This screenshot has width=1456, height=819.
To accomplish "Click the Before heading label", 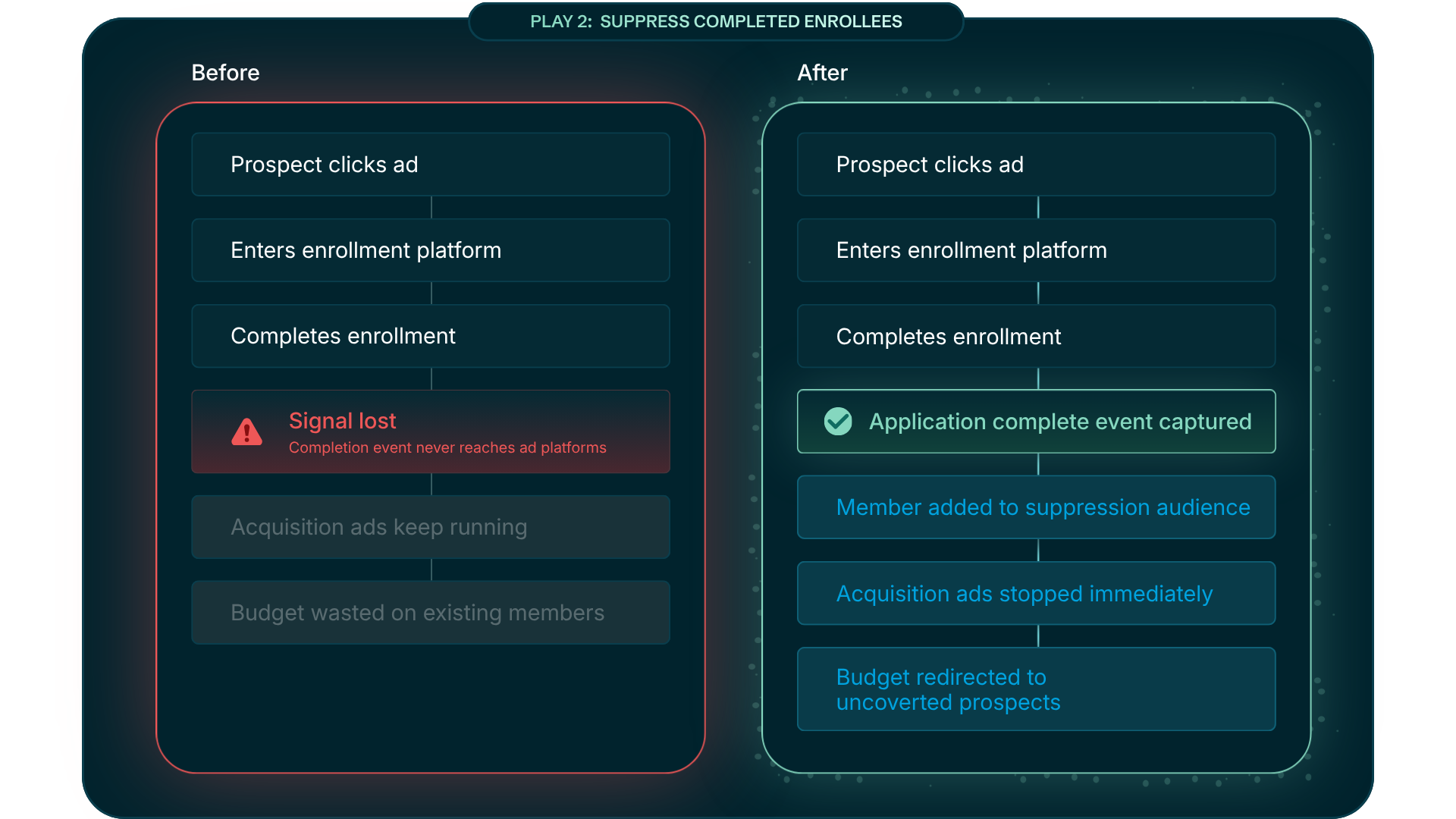I will (x=225, y=73).
